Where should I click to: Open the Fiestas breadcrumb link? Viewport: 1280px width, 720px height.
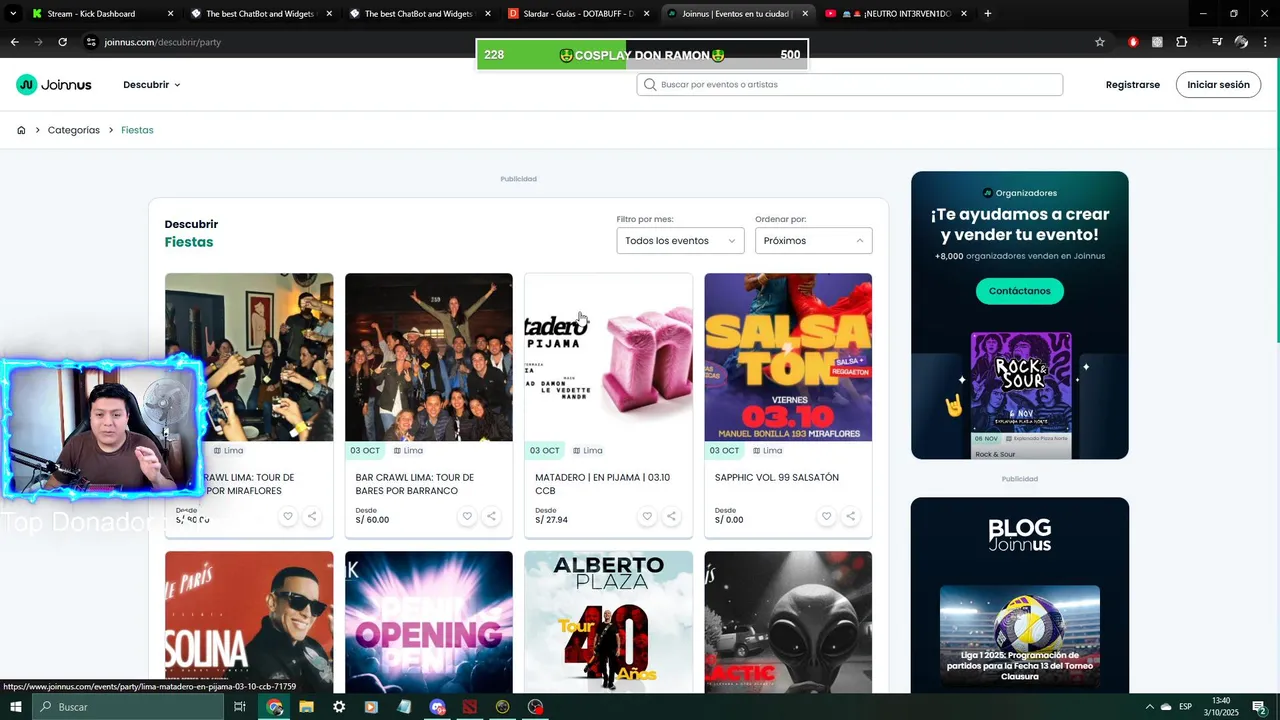[137, 130]
